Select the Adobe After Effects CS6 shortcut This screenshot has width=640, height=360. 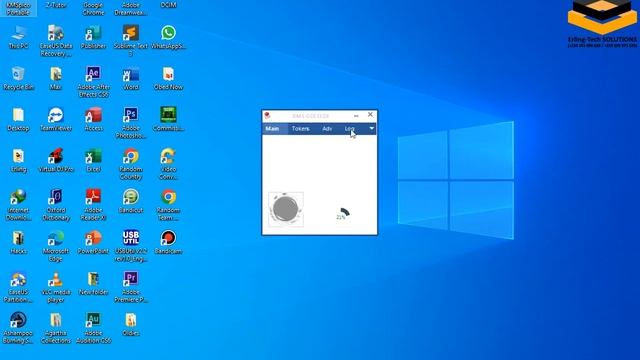(x=93, y=82)
